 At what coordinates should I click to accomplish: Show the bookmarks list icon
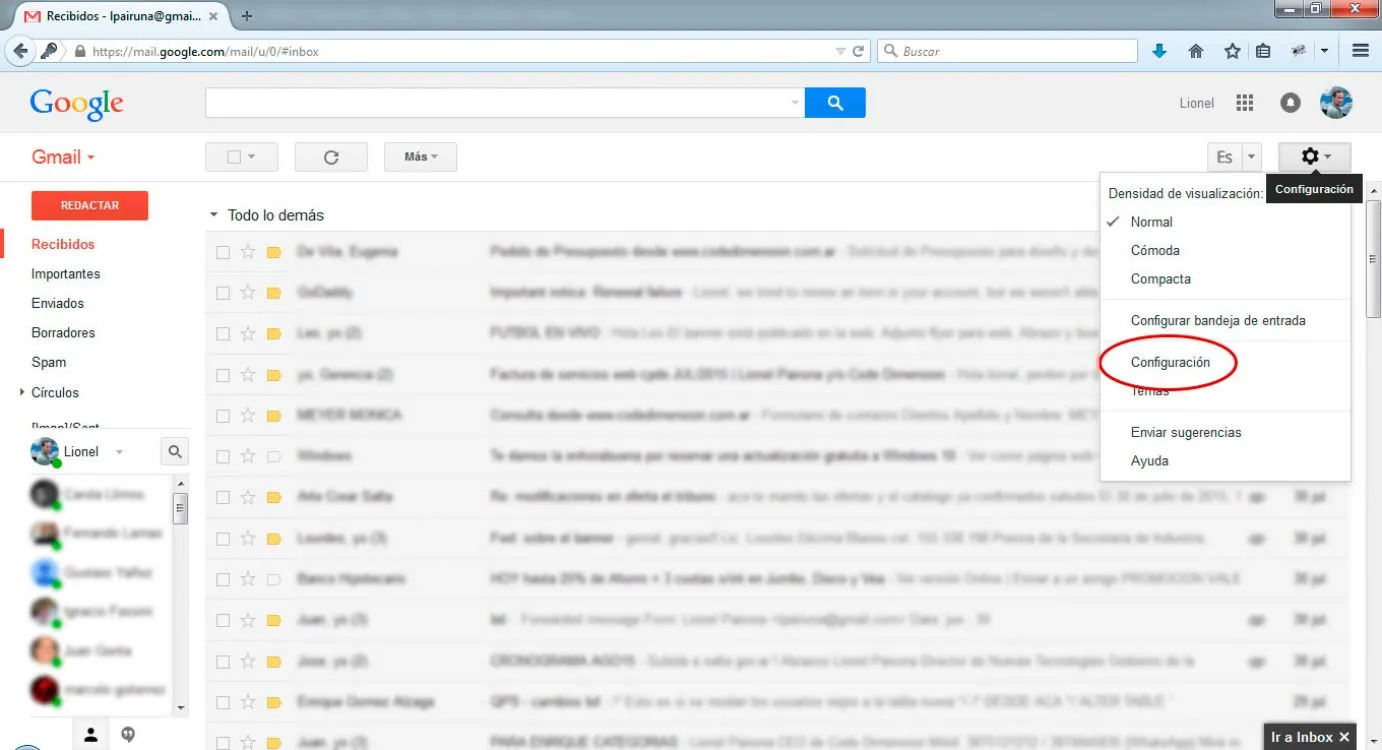tap(1263, 51)
